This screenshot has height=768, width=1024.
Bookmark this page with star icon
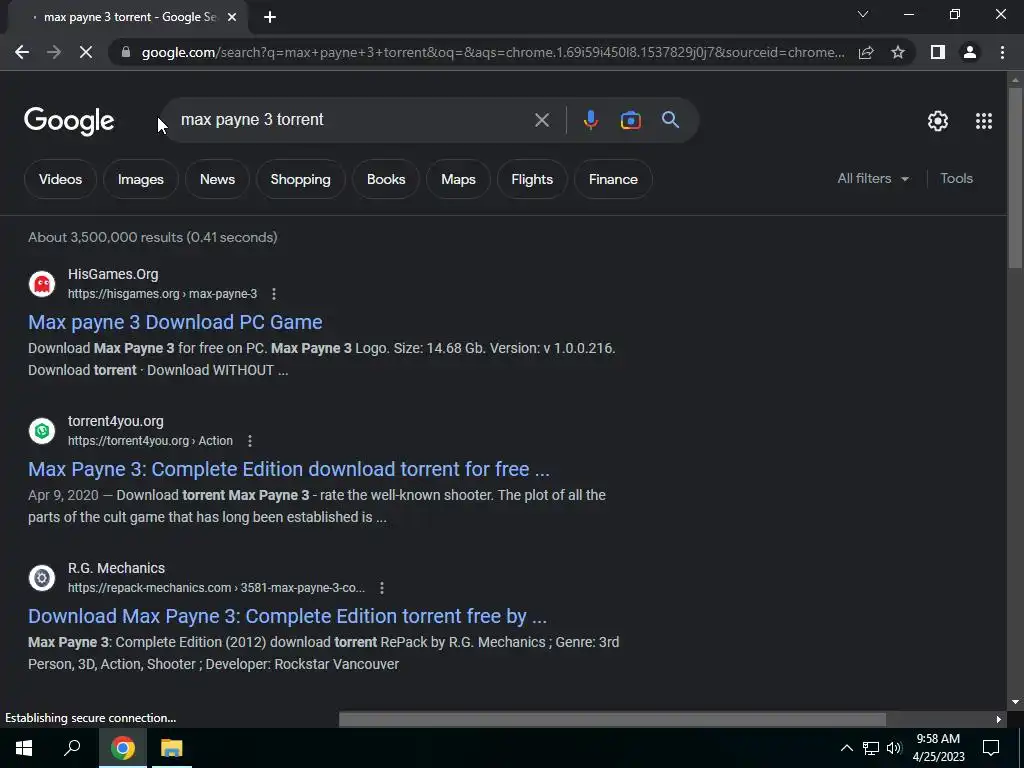tap(898, 52)
